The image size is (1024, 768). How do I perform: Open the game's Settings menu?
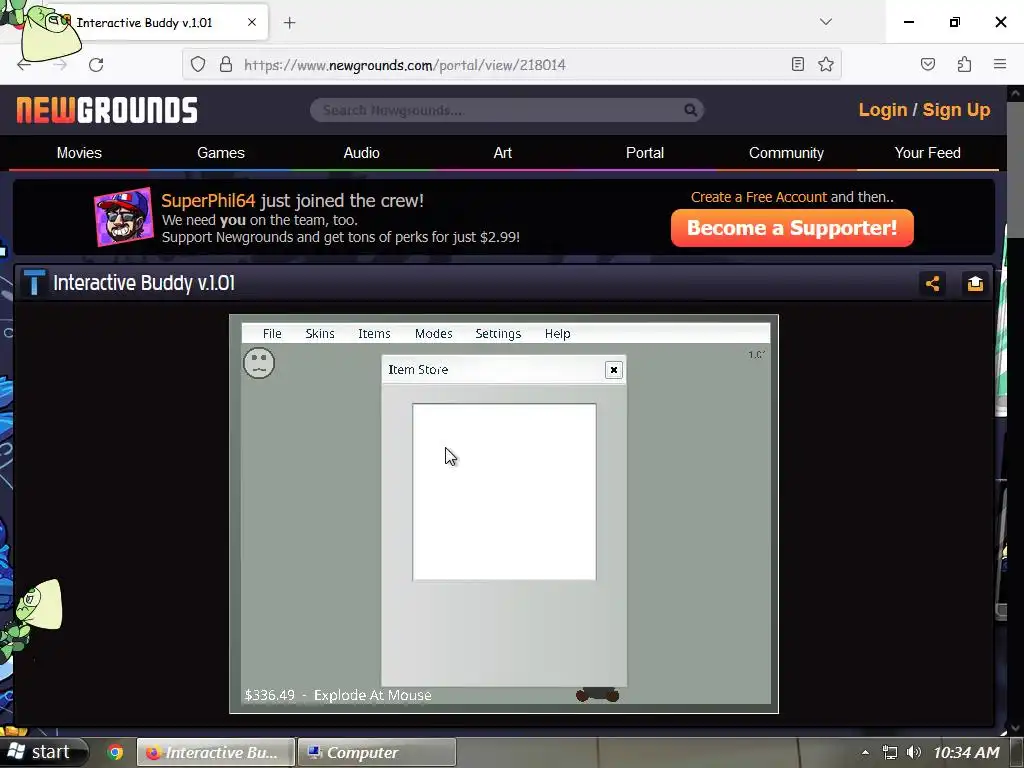[498, 334]
